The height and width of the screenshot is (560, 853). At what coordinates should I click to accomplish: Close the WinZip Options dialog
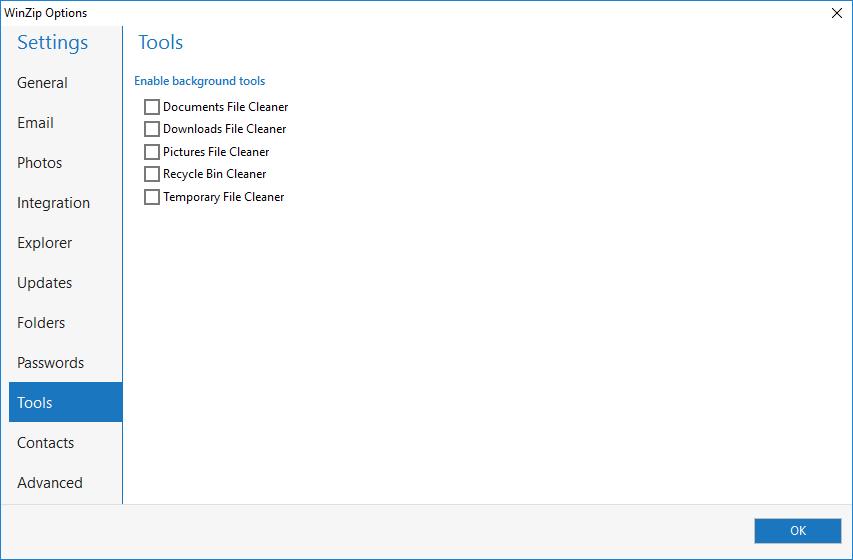837,13
